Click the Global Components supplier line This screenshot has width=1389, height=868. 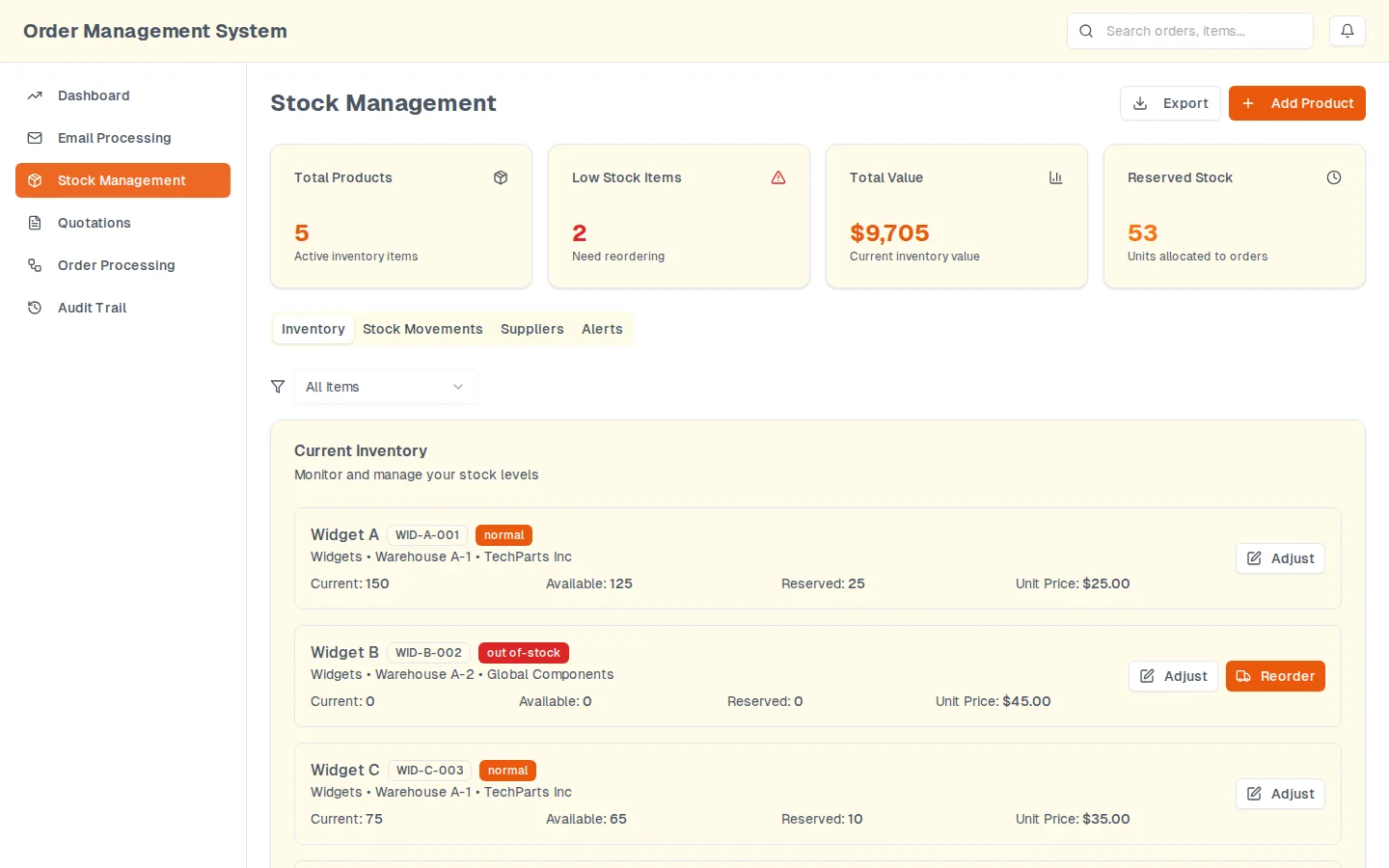462,674
